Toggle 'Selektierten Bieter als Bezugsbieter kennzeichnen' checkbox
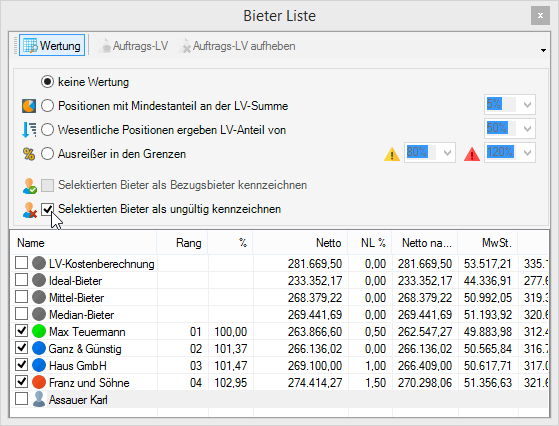The width and height of the screenshot is (559, 426). [47, 185]
